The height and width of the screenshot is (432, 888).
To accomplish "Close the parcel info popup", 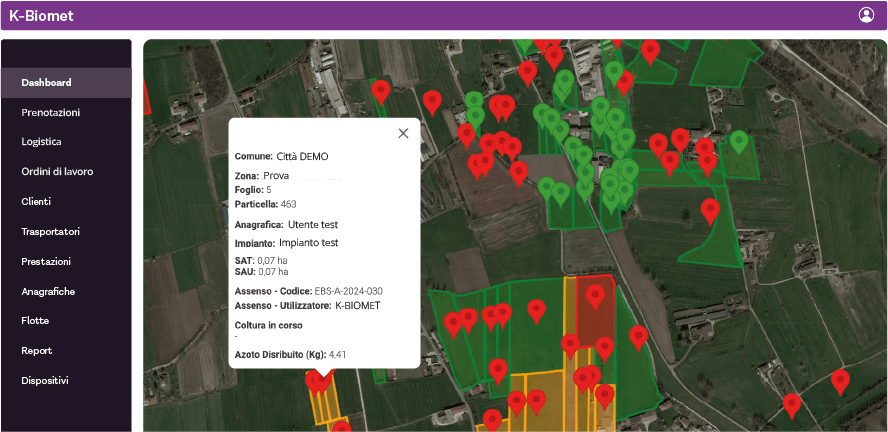I will point(403,133).
